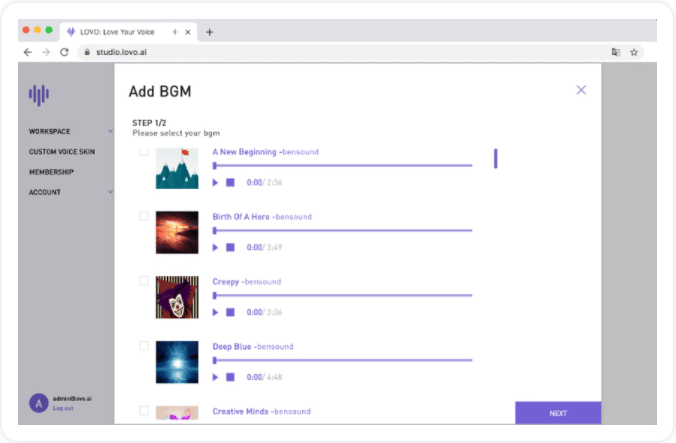The image size is (676, 443).
Task: Close the Add BGM dialog
Action: [581, 90]
